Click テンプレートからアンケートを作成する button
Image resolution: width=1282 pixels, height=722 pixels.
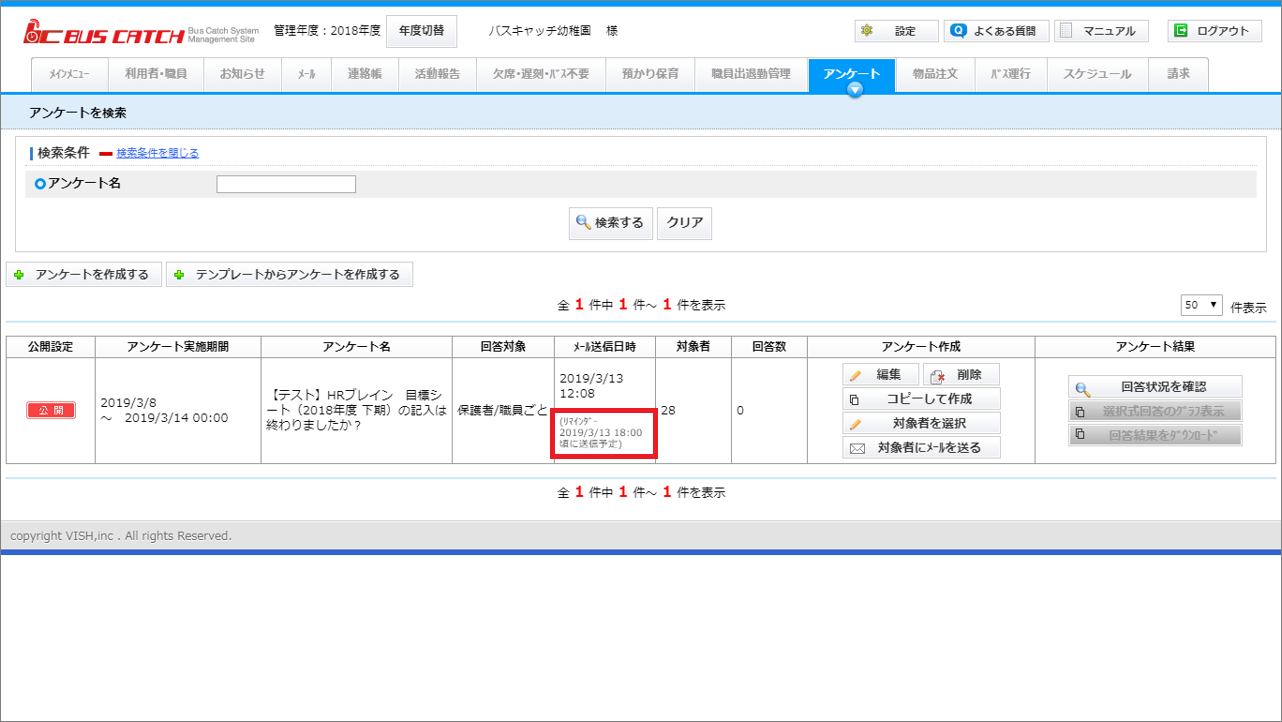[x=289, y=274]
